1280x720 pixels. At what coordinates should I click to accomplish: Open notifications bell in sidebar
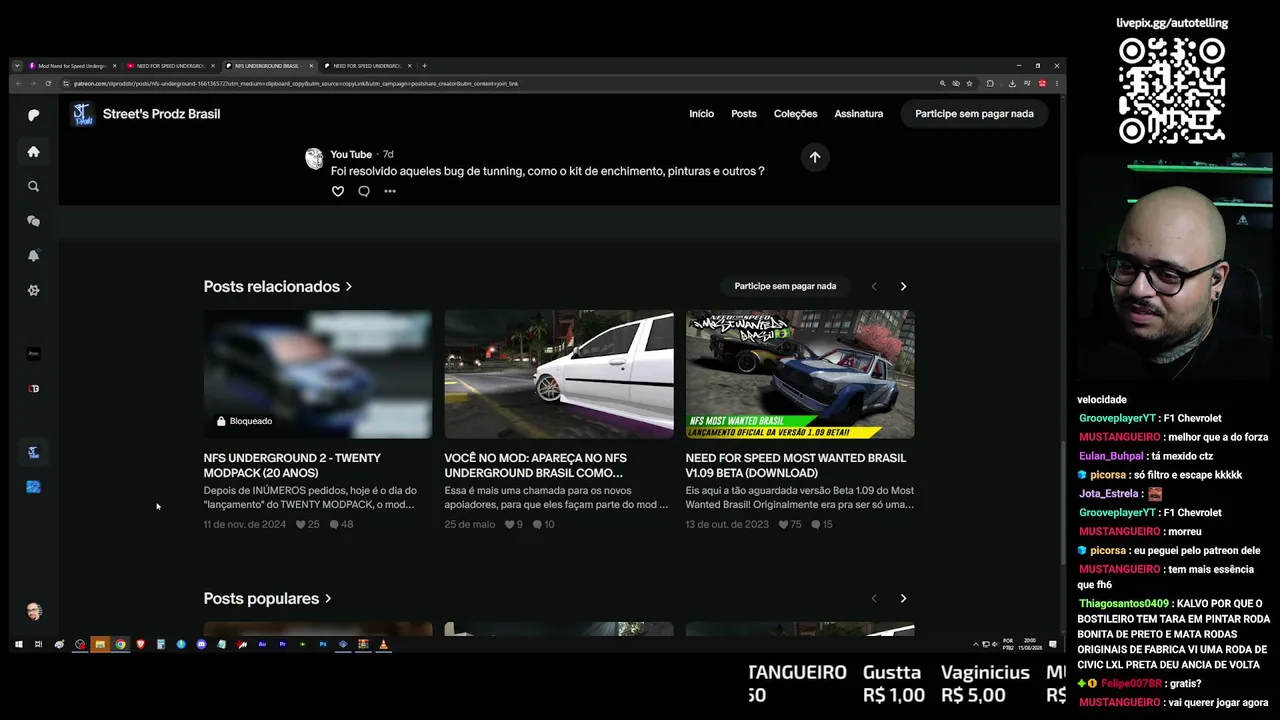[x=33, y=256]
